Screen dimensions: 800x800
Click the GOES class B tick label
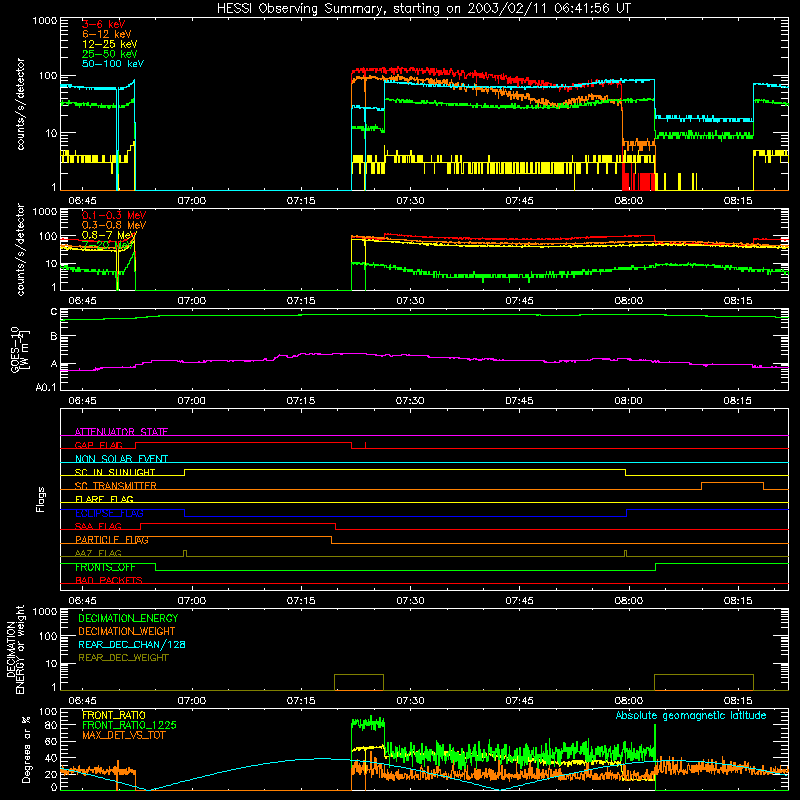tap(54, 336)
